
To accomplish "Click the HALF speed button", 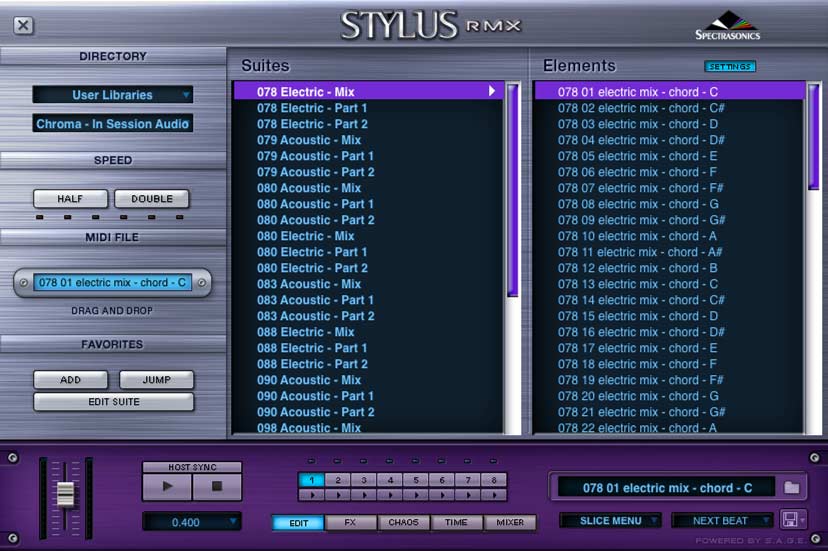I will [x=70, y=199].
